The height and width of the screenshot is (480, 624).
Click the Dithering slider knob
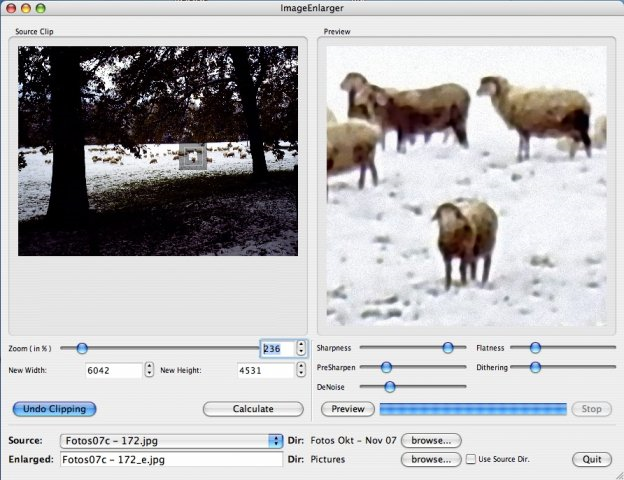535,367
